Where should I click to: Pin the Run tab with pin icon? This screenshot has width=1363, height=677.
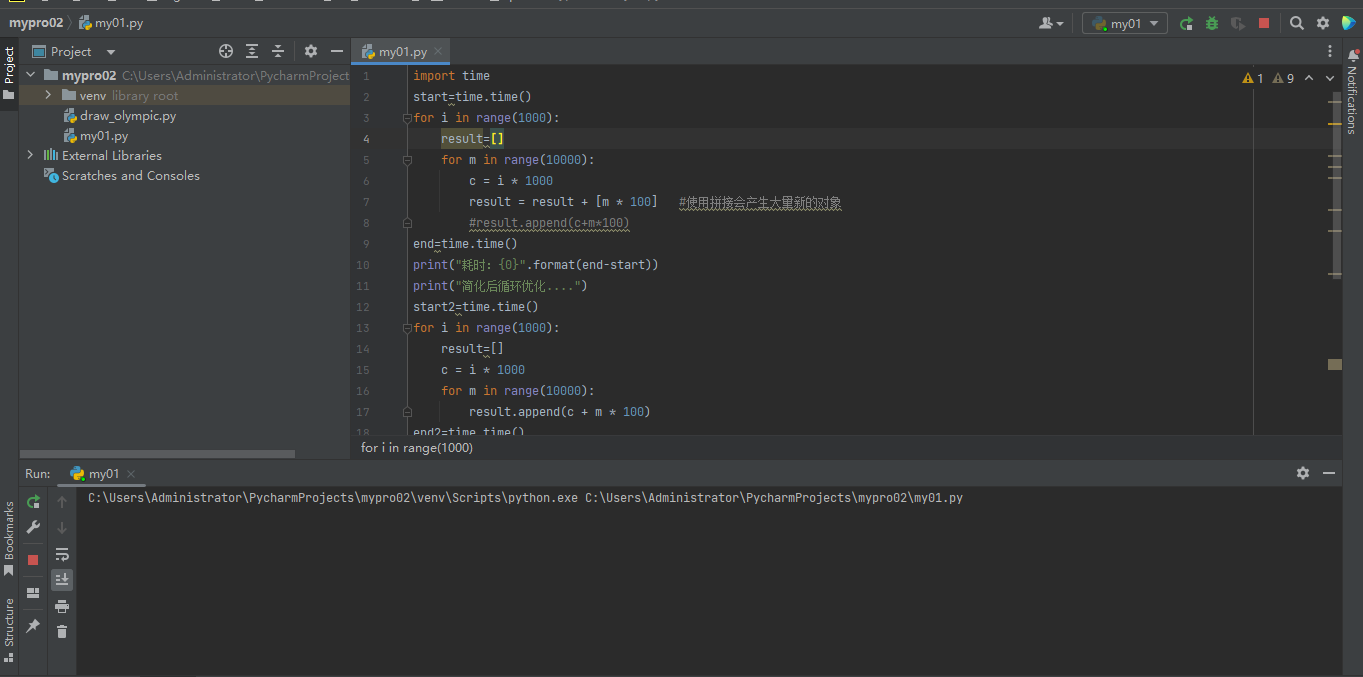[33, 626]
